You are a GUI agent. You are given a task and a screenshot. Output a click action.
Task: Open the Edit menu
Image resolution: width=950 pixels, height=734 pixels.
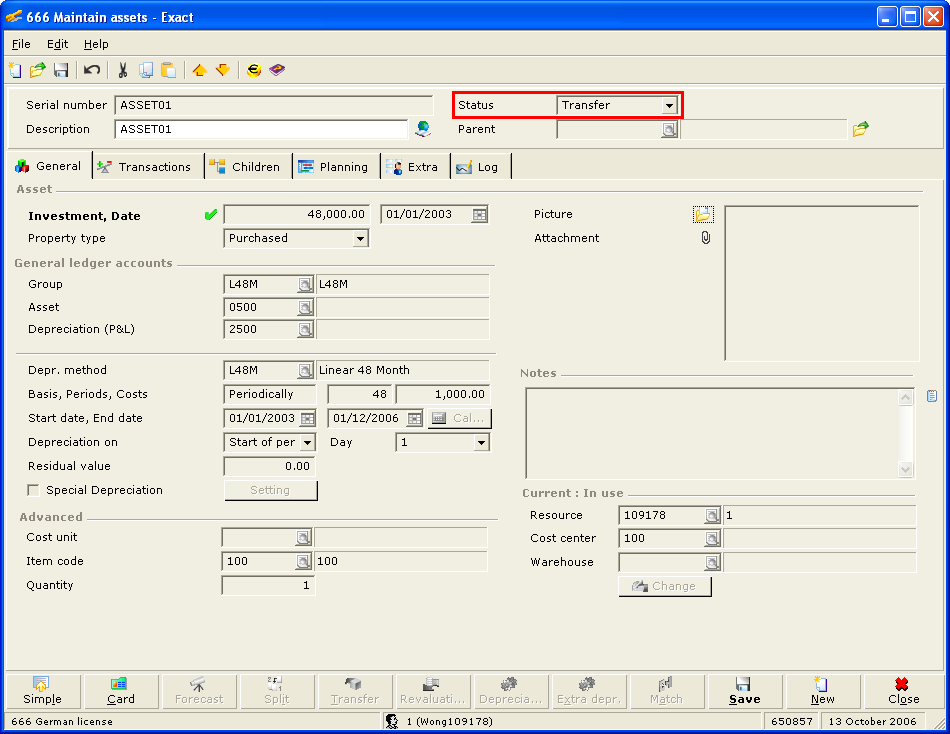[57, 44]
